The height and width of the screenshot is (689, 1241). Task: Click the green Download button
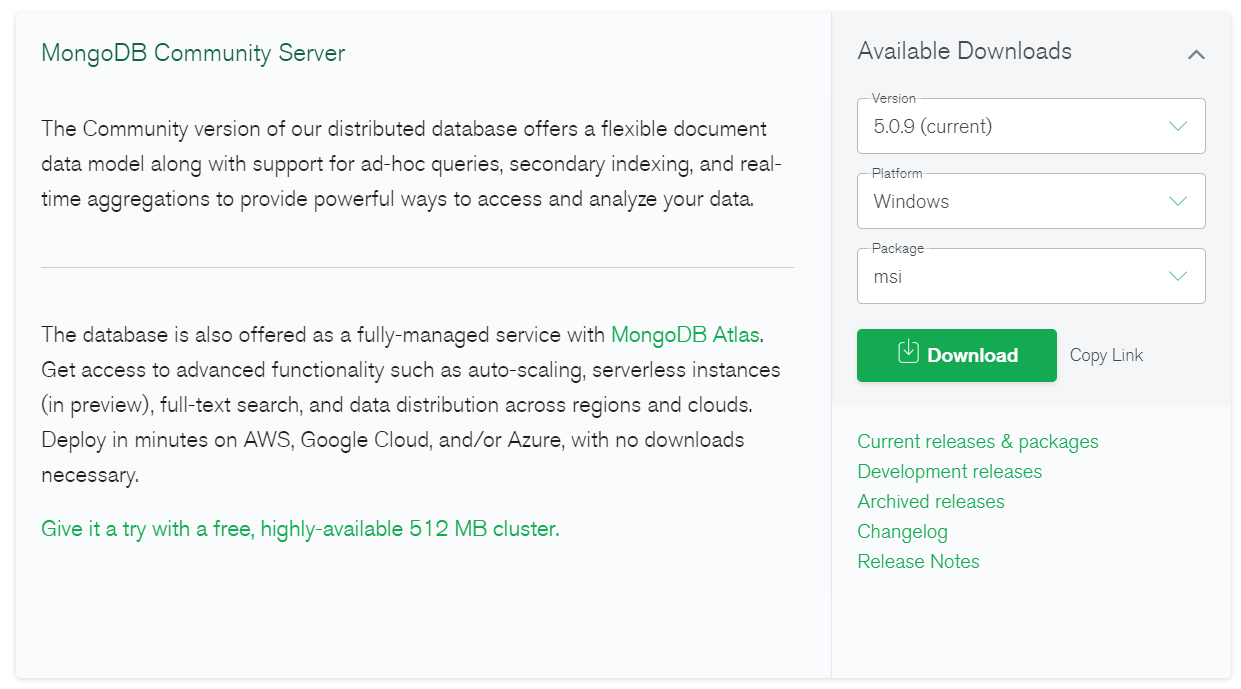(956, 355)
